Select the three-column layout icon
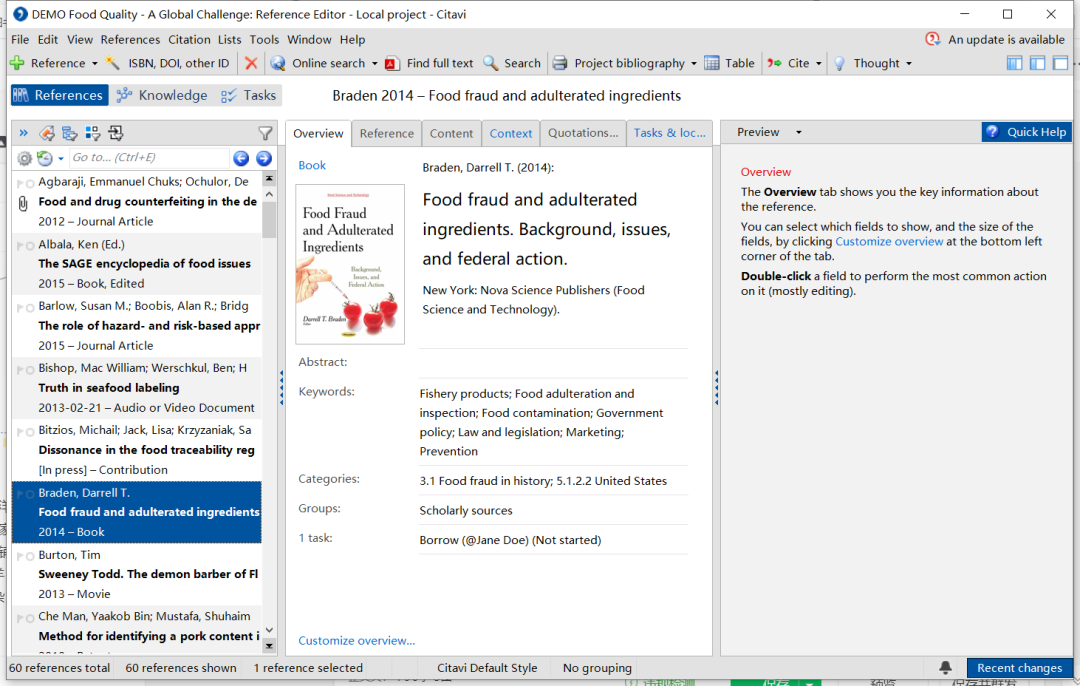The width and height of the screenshot is (1080, 686). point(1015,63)
